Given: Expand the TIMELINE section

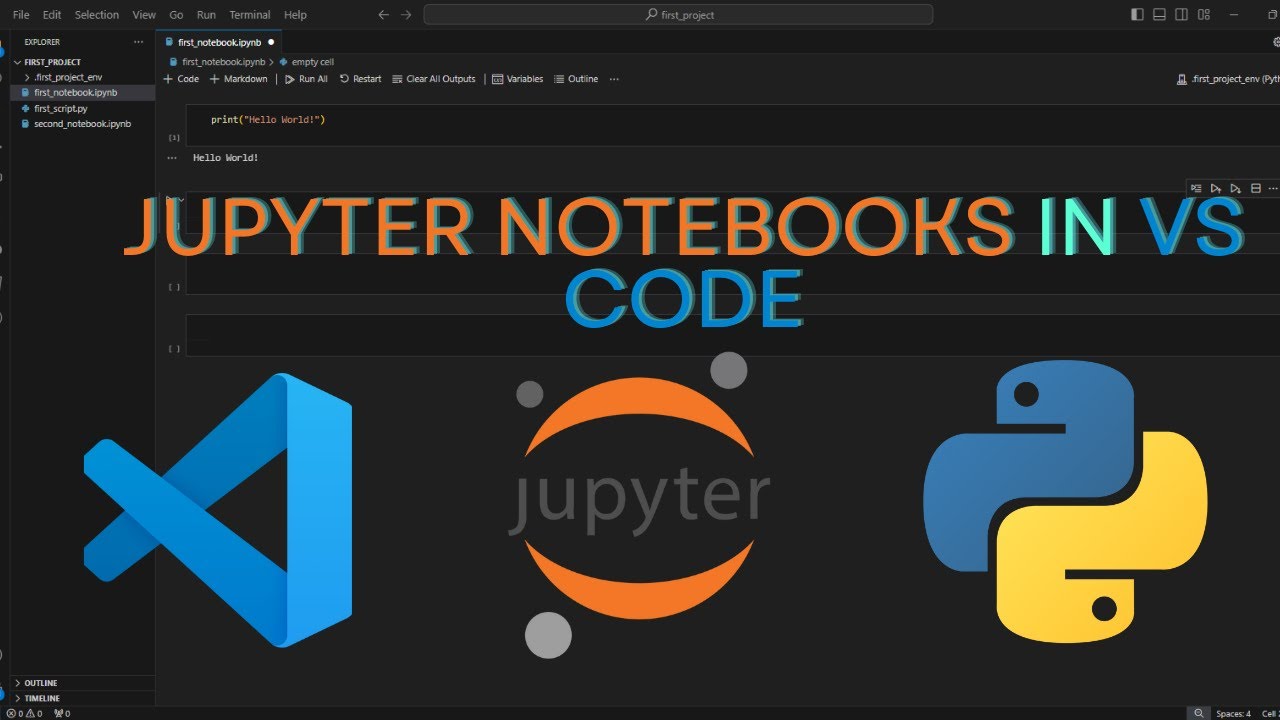Looking at the screenshot, I should coord(83,698).
